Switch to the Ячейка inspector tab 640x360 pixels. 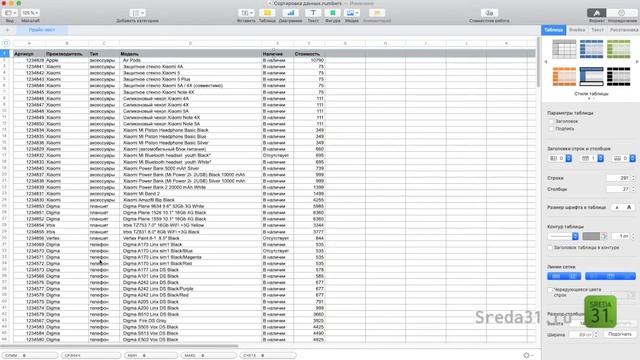tap(577, 30)
